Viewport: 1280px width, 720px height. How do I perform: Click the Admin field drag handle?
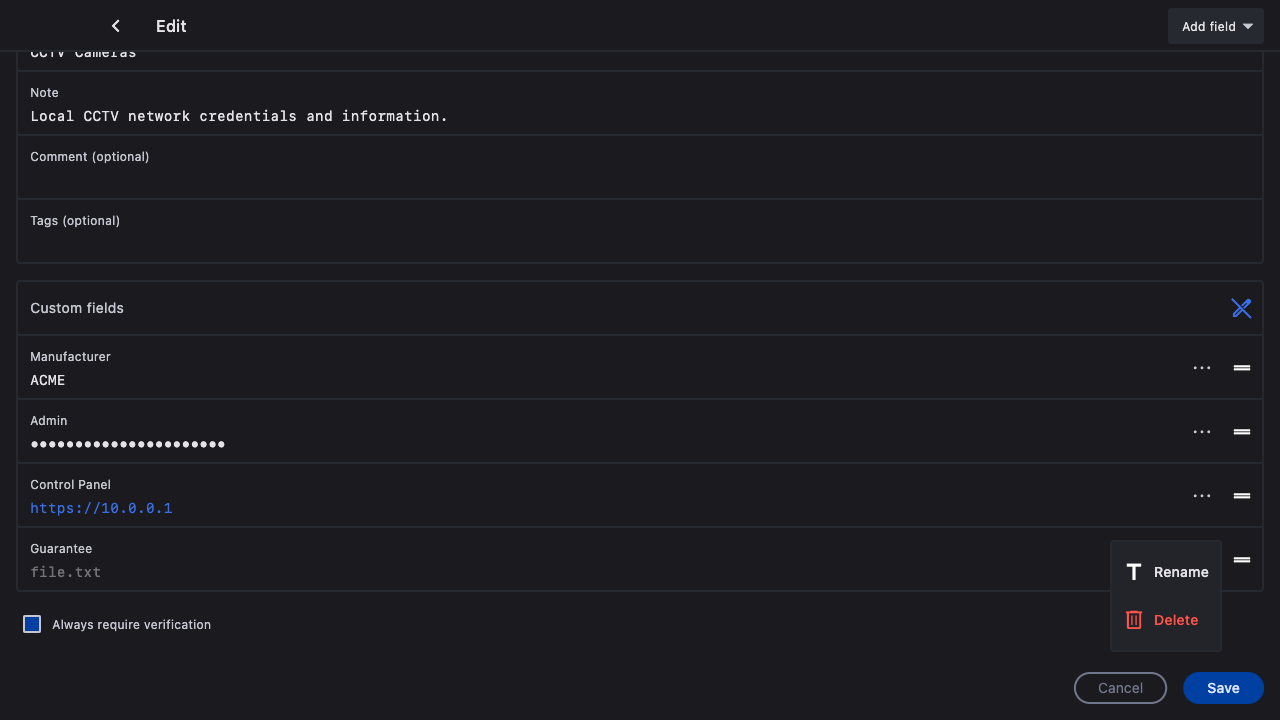(1242, 432)
